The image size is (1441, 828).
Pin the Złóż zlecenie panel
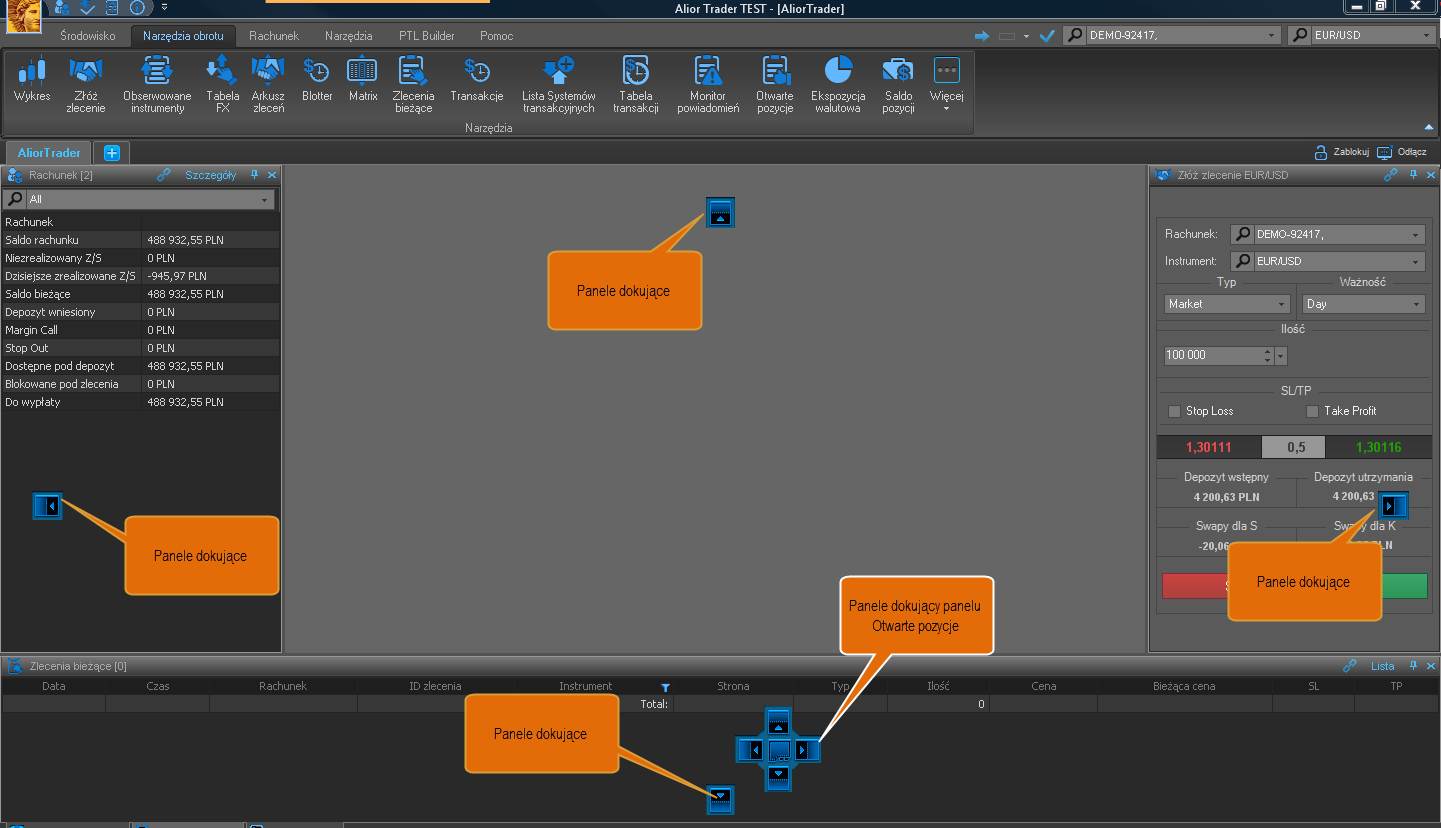(x=1414, y=175)
